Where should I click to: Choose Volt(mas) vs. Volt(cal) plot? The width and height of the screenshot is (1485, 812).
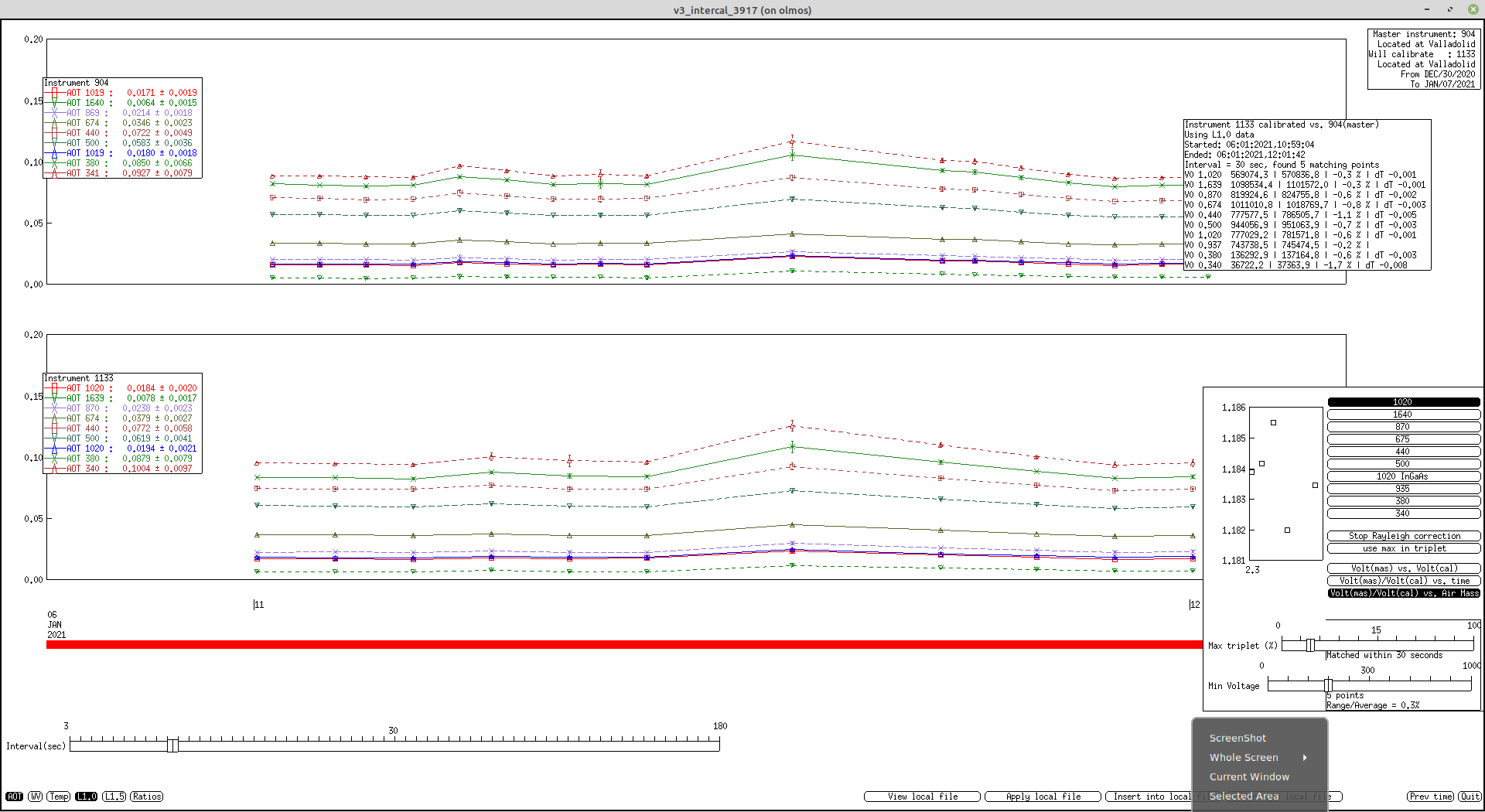1404,568
